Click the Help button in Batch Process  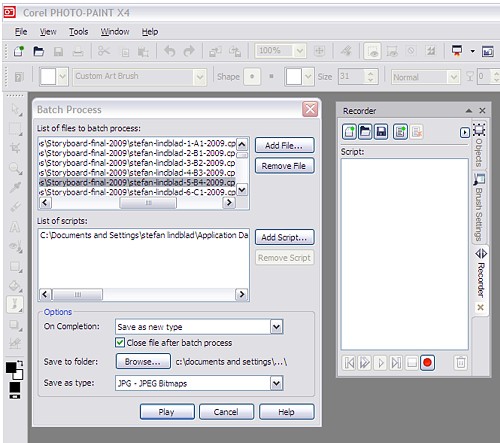click(286, 412)
